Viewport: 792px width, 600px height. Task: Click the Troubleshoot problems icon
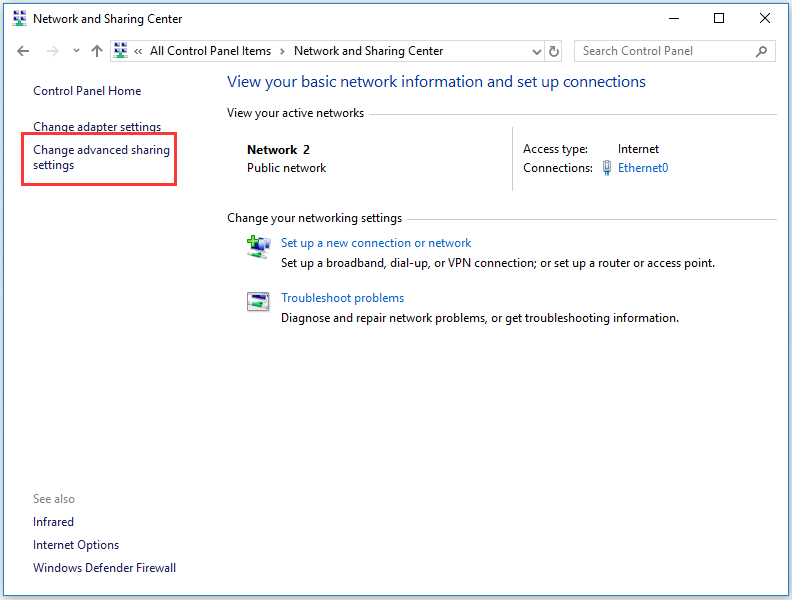click(258, 301)
